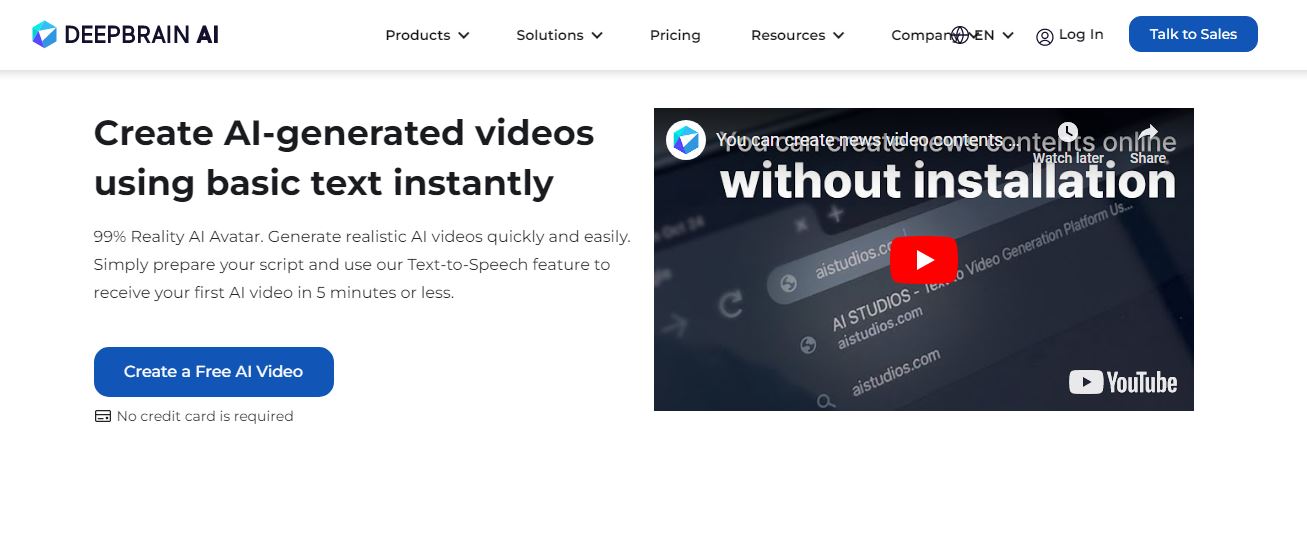Screen dimensions: 1307x547
Task: Expand the Solutions dropdown menu
Action: point(559,35)
